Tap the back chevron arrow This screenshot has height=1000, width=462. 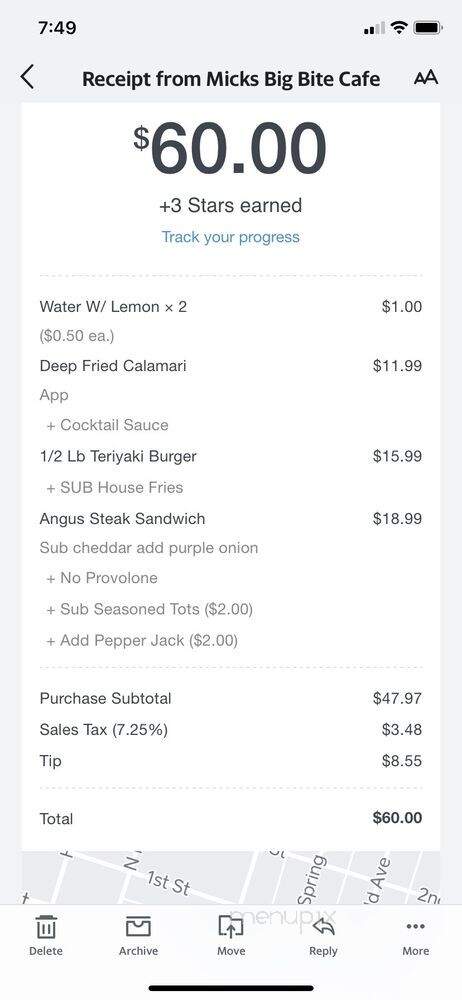coord(26,77)
